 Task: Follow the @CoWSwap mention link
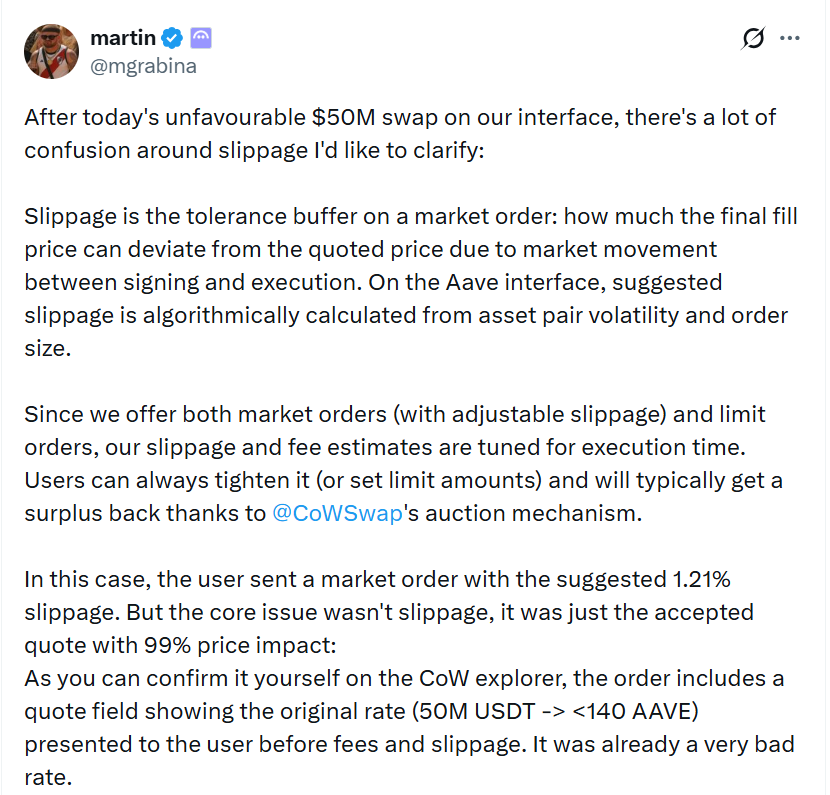pos(337,513)
